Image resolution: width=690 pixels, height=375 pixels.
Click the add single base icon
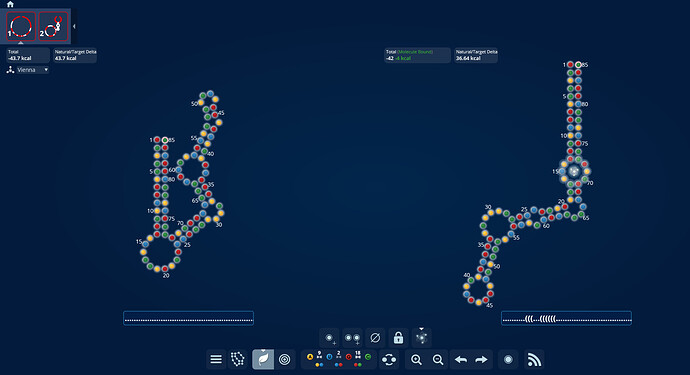[x=329, y=338]
